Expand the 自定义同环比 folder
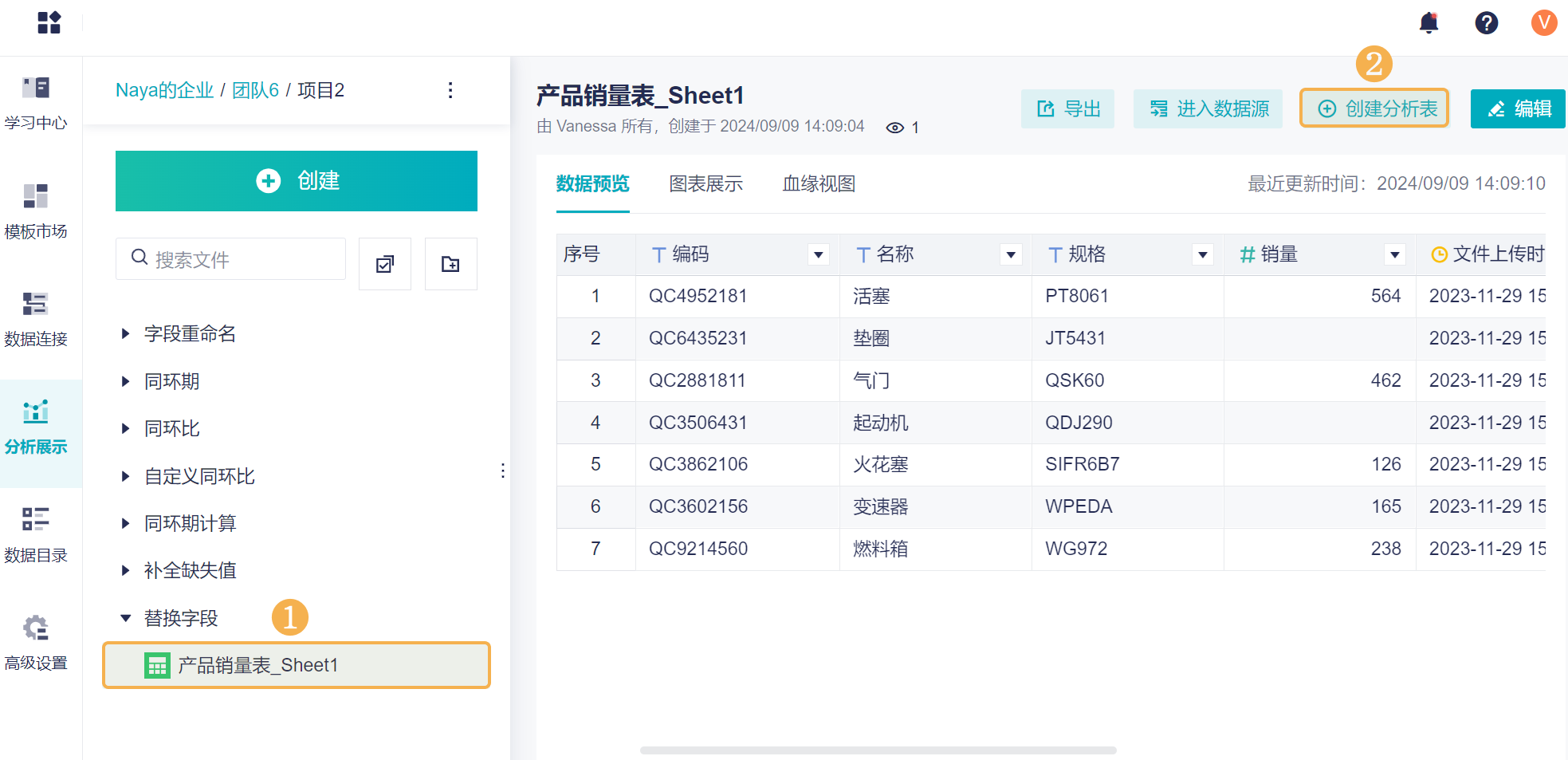The image size is (1568, 760). pos(125,476)
